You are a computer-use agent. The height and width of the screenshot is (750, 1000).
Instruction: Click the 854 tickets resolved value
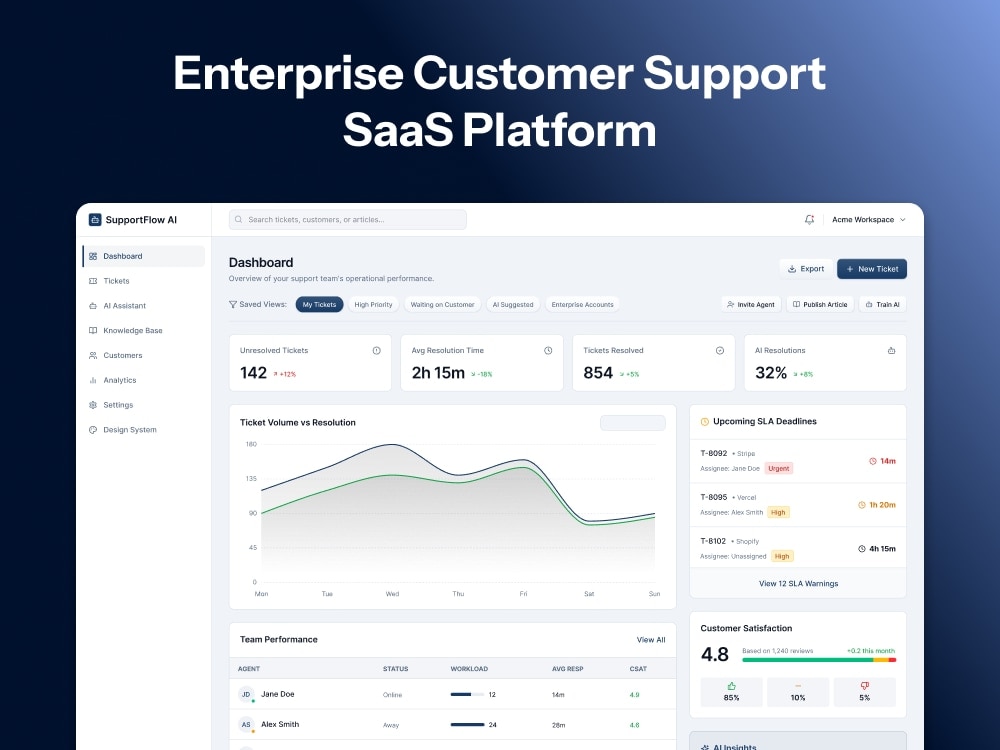pyautogui.click(x=598, y=373)
